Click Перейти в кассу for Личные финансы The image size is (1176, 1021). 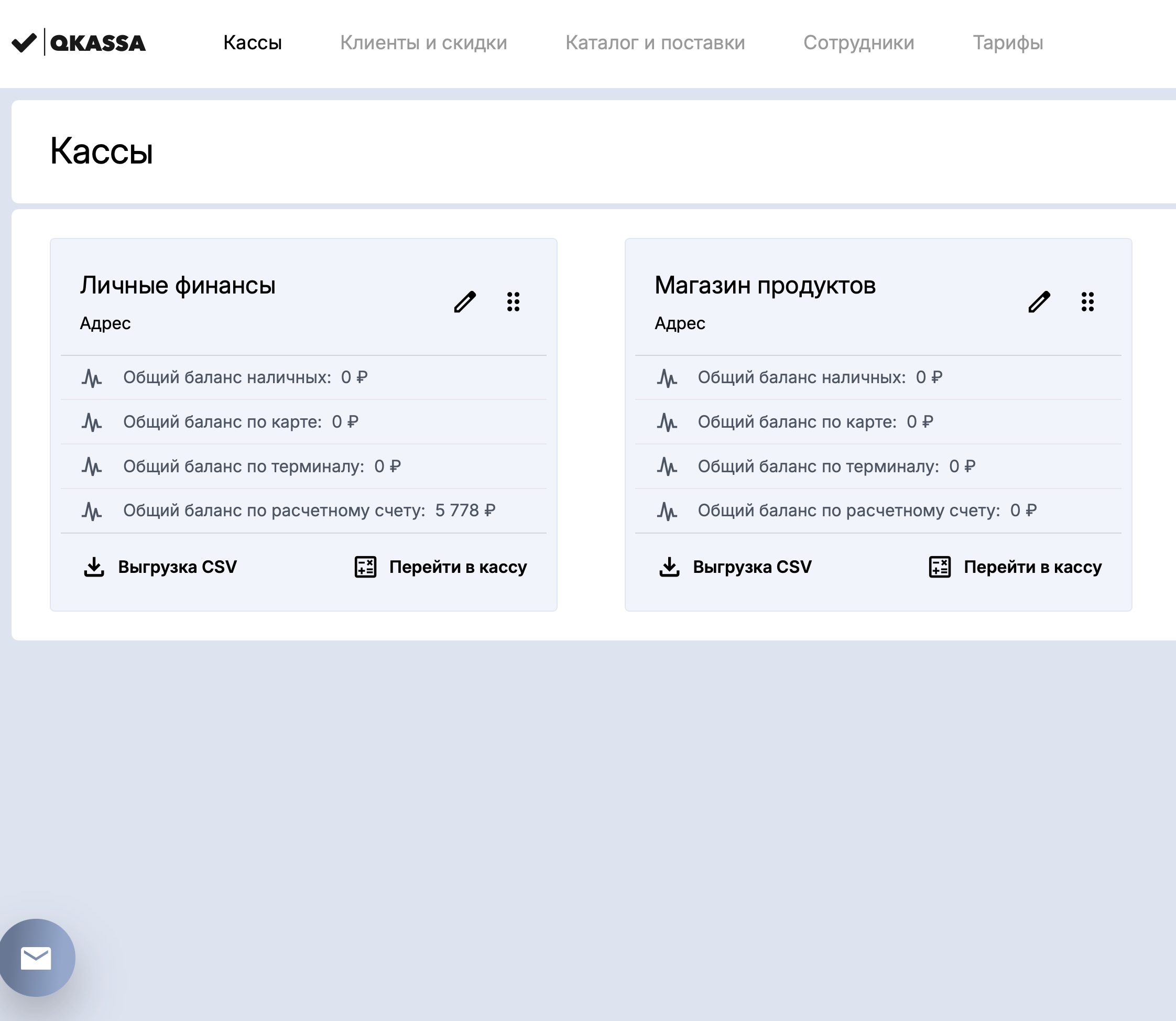tap(458, 567)
